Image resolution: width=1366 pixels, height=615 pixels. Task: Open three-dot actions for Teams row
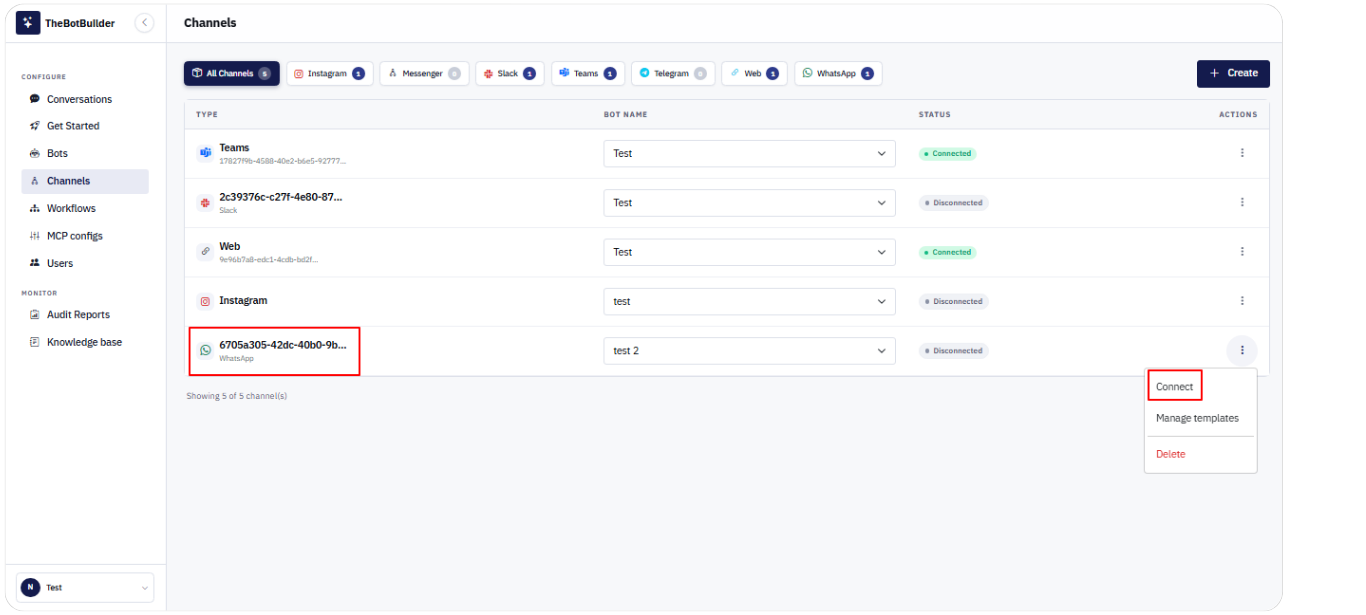(1242, 153)
